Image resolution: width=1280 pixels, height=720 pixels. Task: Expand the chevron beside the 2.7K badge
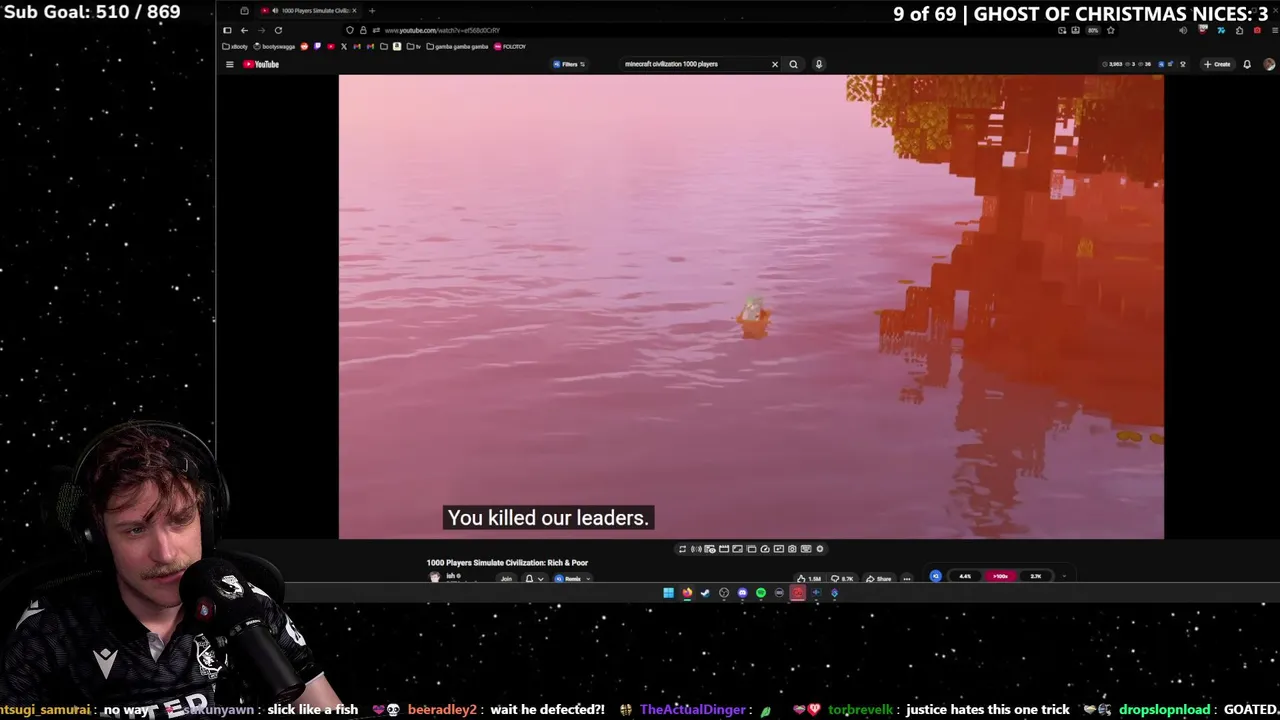[1064, 576]
